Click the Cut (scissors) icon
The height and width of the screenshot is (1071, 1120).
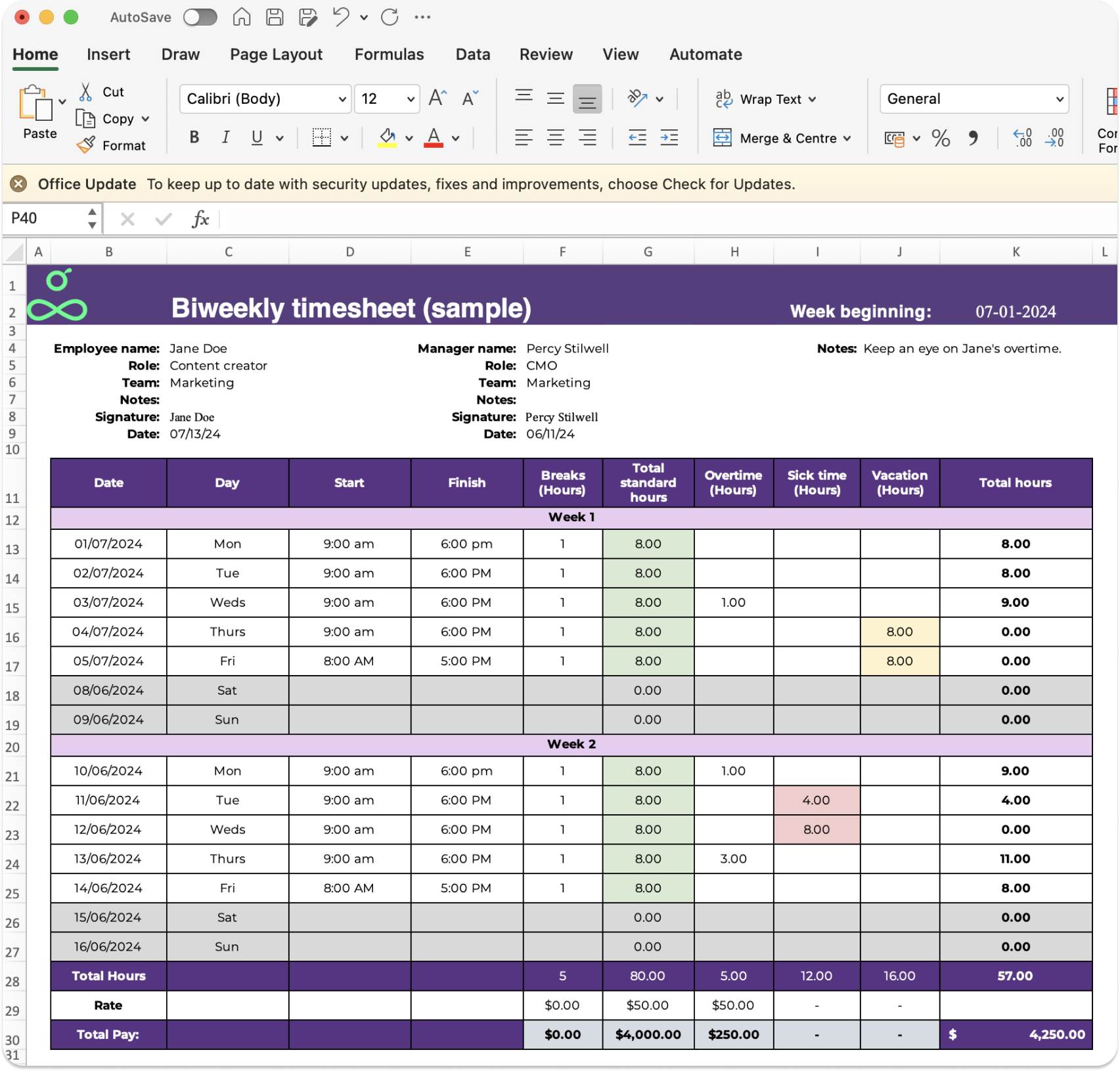pyautogui.click(x=85, y=91)
